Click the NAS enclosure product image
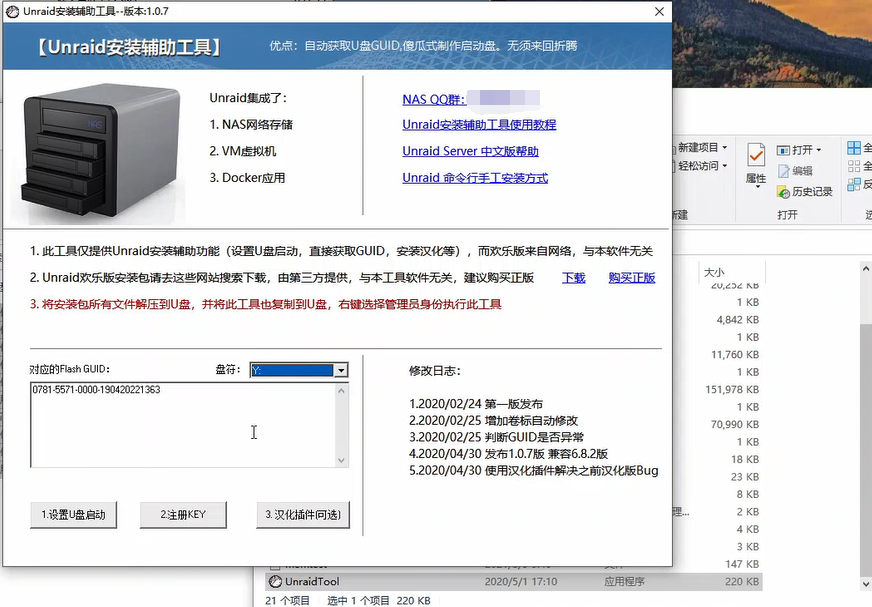 pyautogui.click(x=100, y=150)
